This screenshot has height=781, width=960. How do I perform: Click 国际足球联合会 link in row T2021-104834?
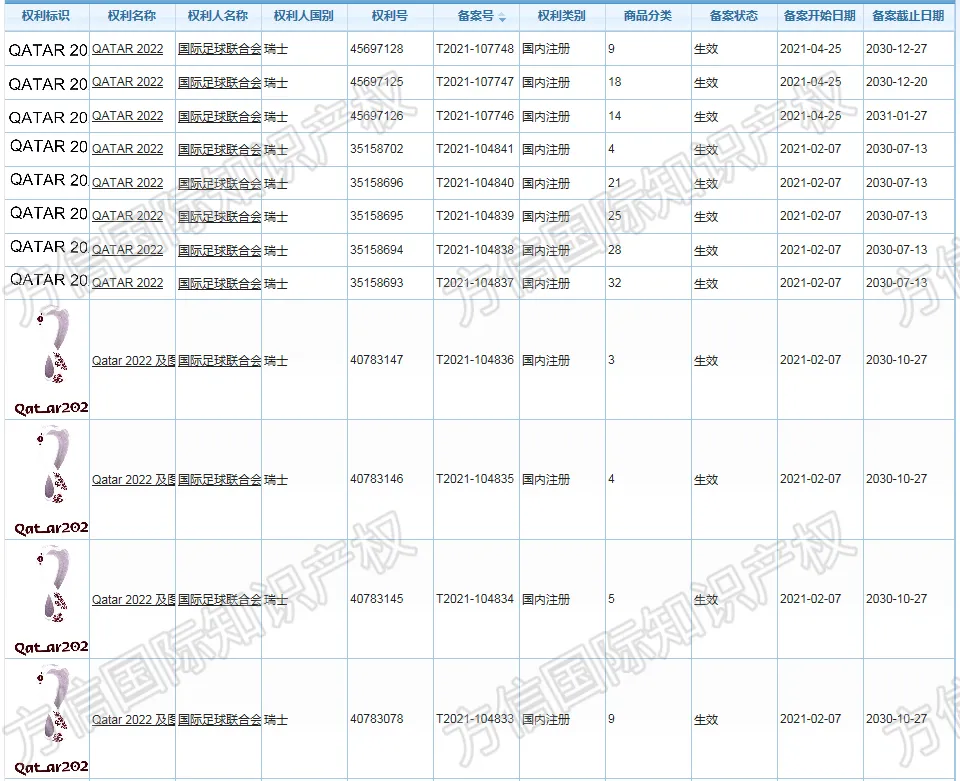click(219, 600)
